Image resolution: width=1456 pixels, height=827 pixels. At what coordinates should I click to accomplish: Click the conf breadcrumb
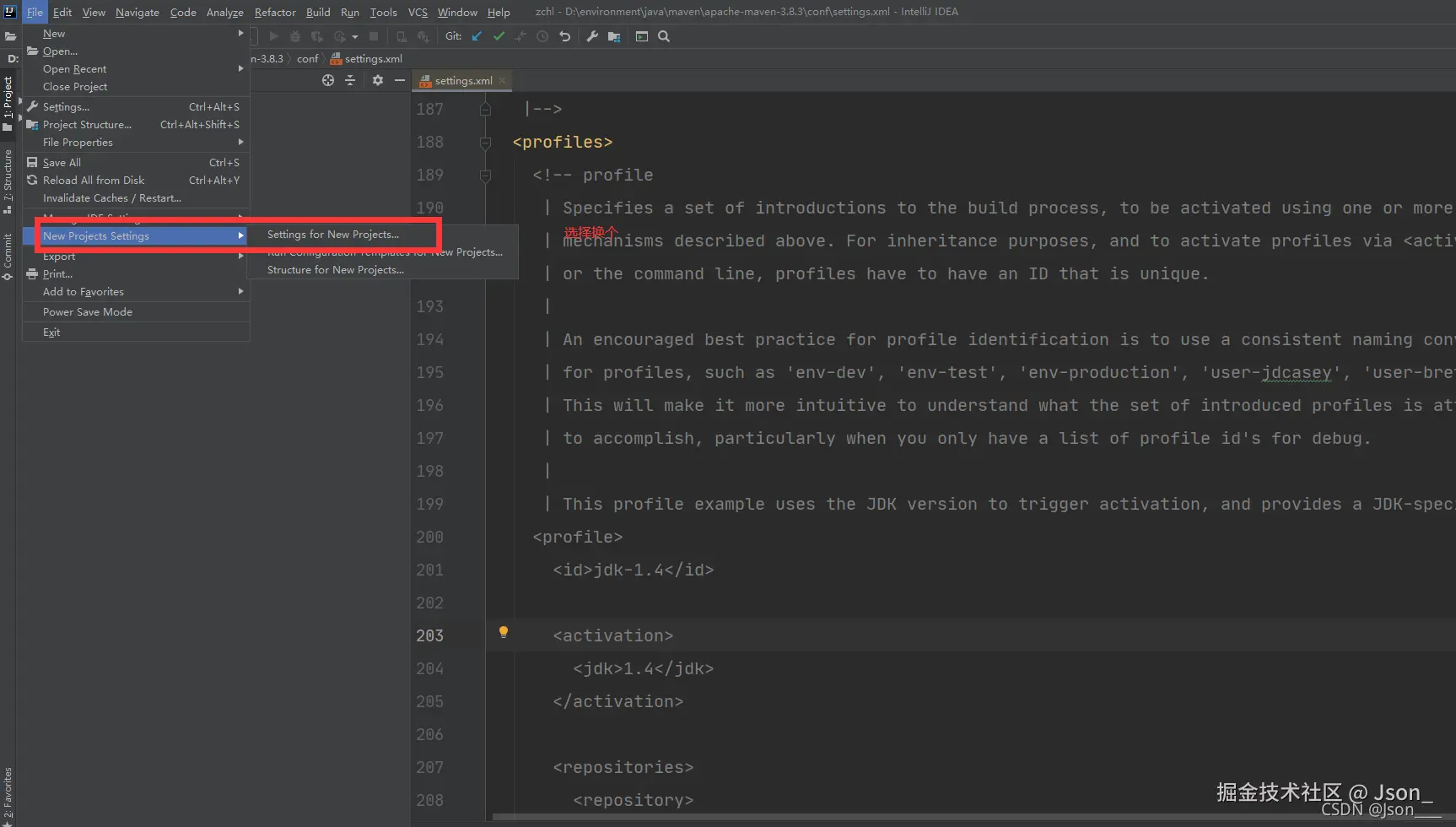307,59
